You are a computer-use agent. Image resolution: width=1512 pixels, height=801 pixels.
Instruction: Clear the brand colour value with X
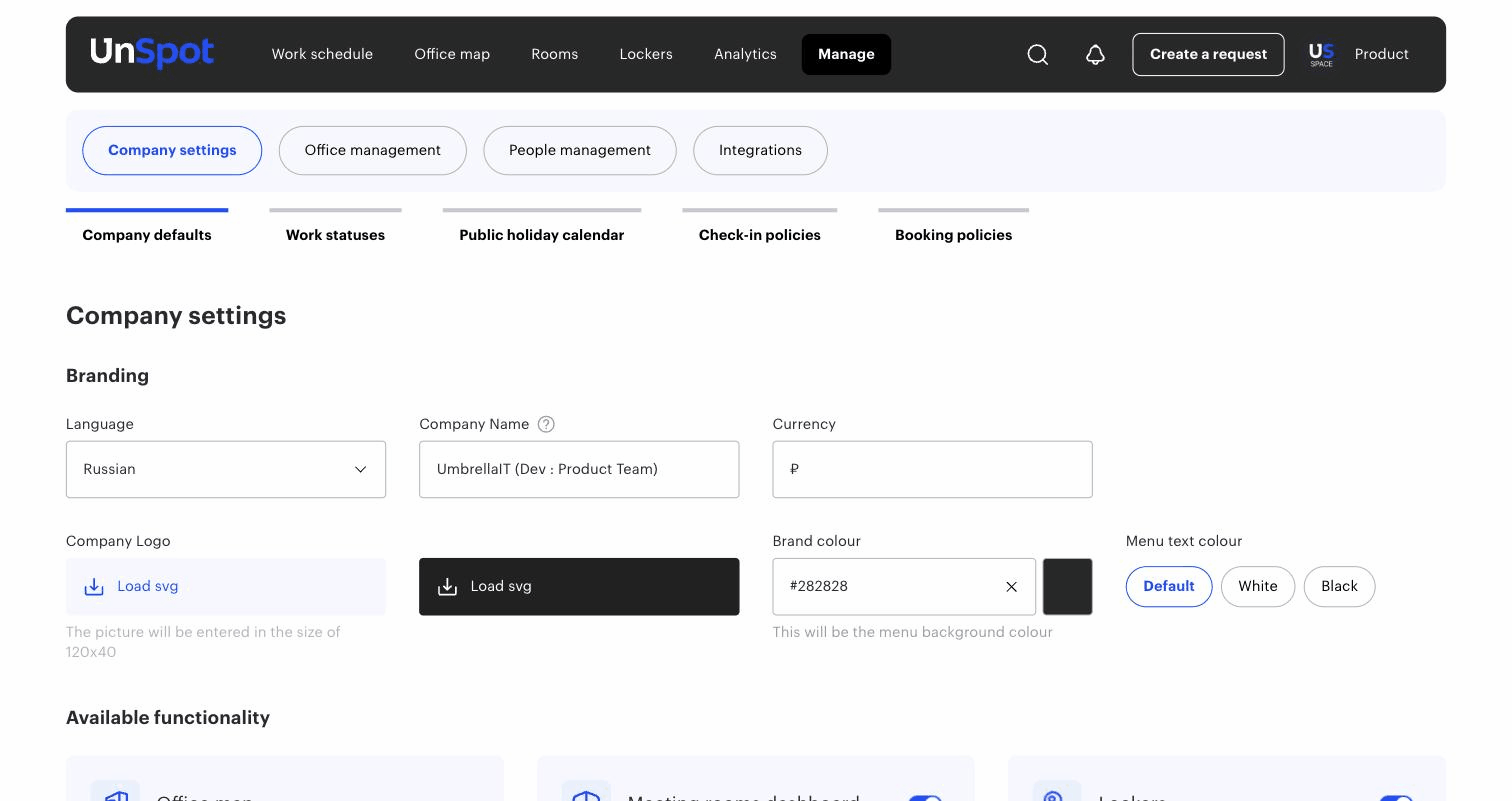tap(1011, 587)
